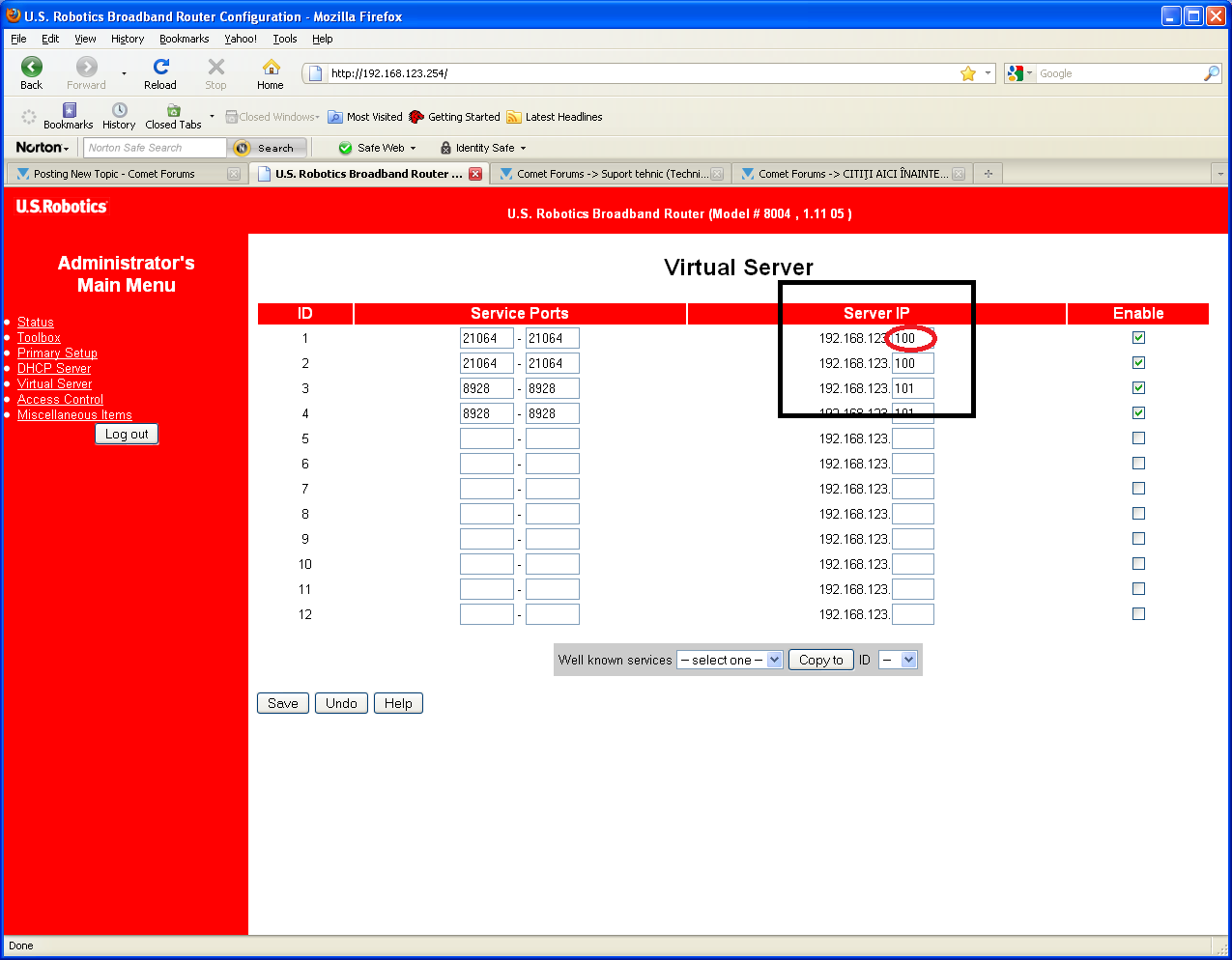1232x960 pixels.
Task: Open the Primary Setup link
Action: point(57,353)
